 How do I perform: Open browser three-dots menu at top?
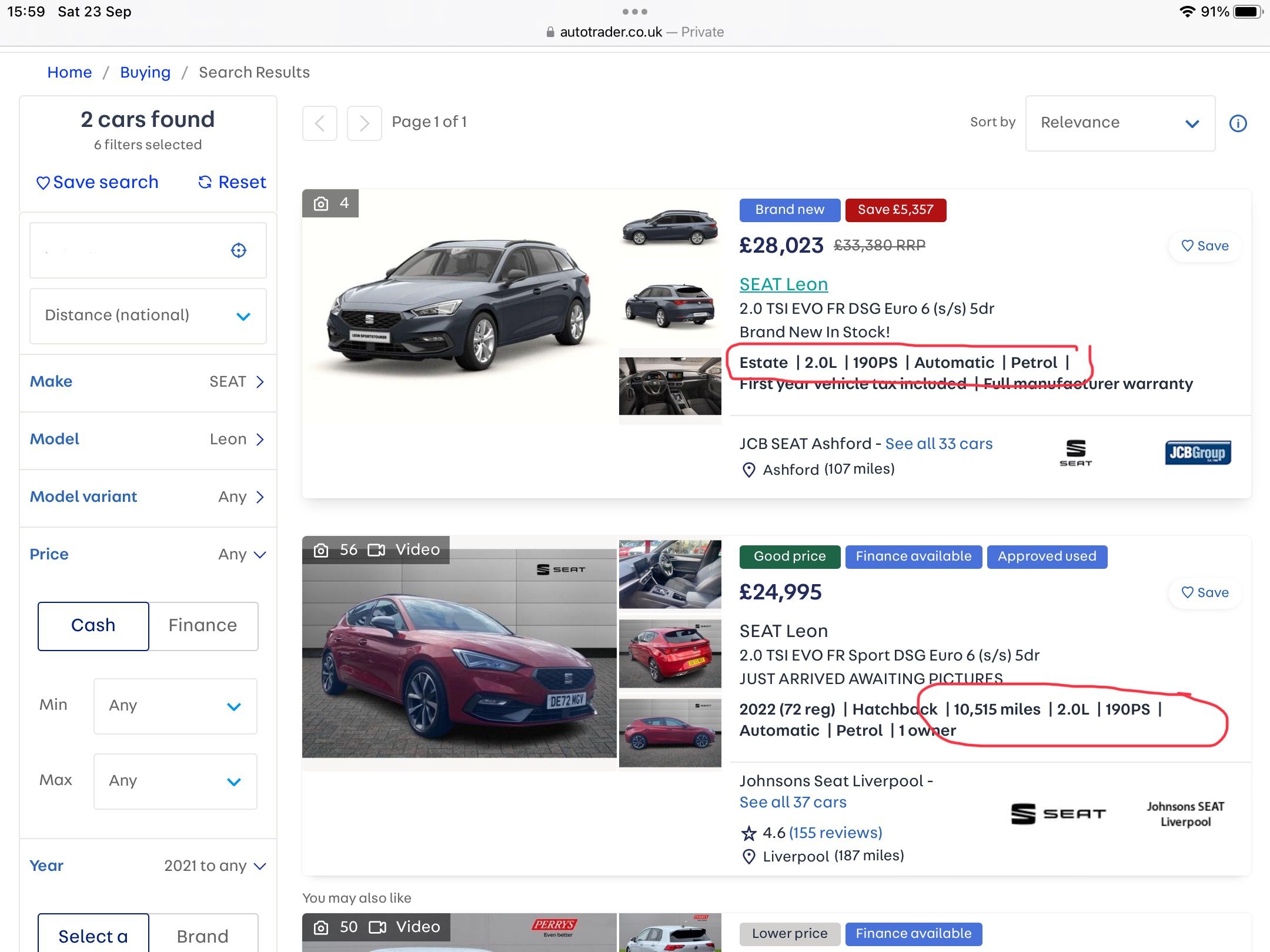tap(634, 12)
